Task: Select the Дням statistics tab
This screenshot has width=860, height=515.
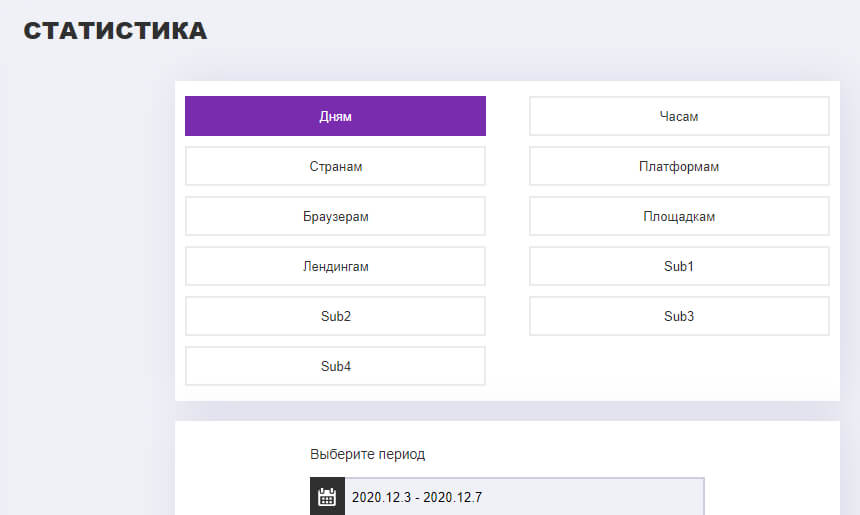Action: click(x=335, y=116)
